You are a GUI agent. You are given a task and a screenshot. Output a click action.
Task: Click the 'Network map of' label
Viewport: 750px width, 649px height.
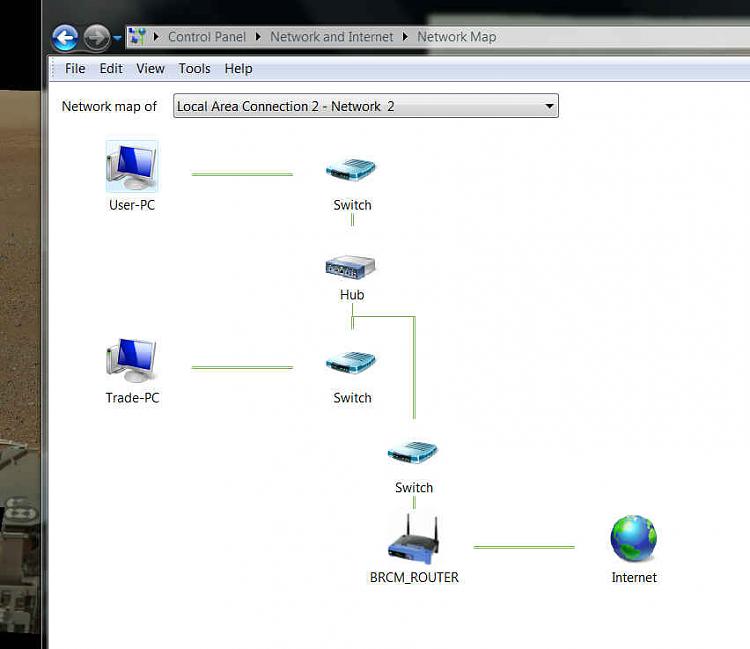(109, 106)
